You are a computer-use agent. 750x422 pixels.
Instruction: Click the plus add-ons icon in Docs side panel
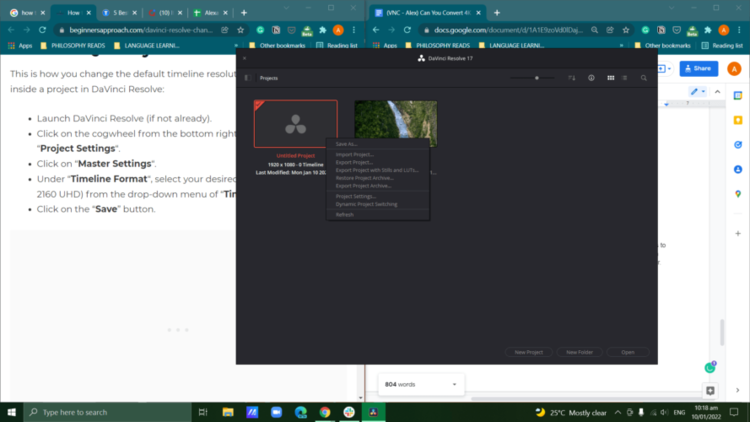tap(738, 233)
